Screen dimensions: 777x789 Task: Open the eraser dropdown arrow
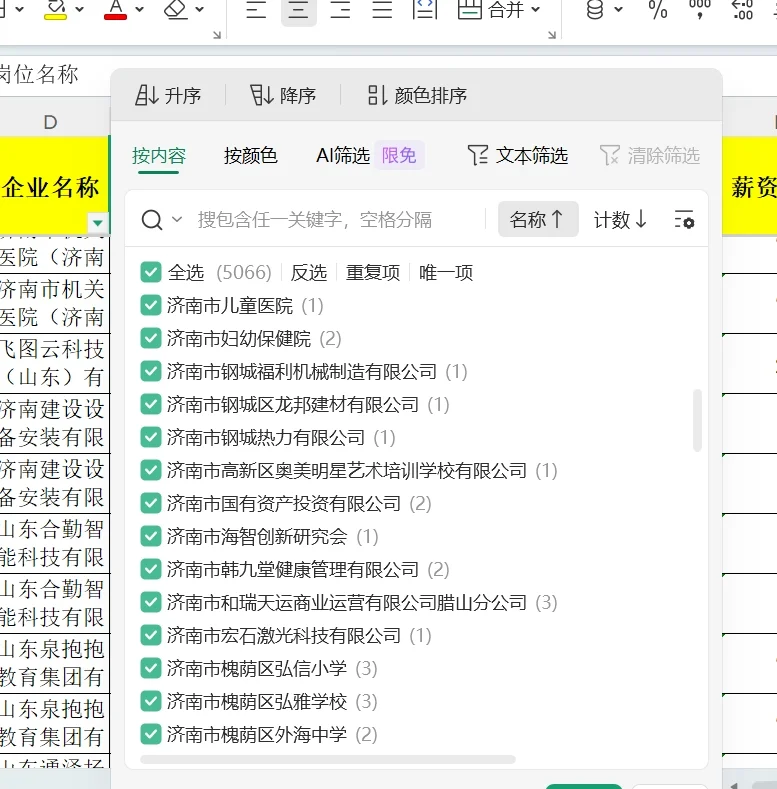coord(200,9)
